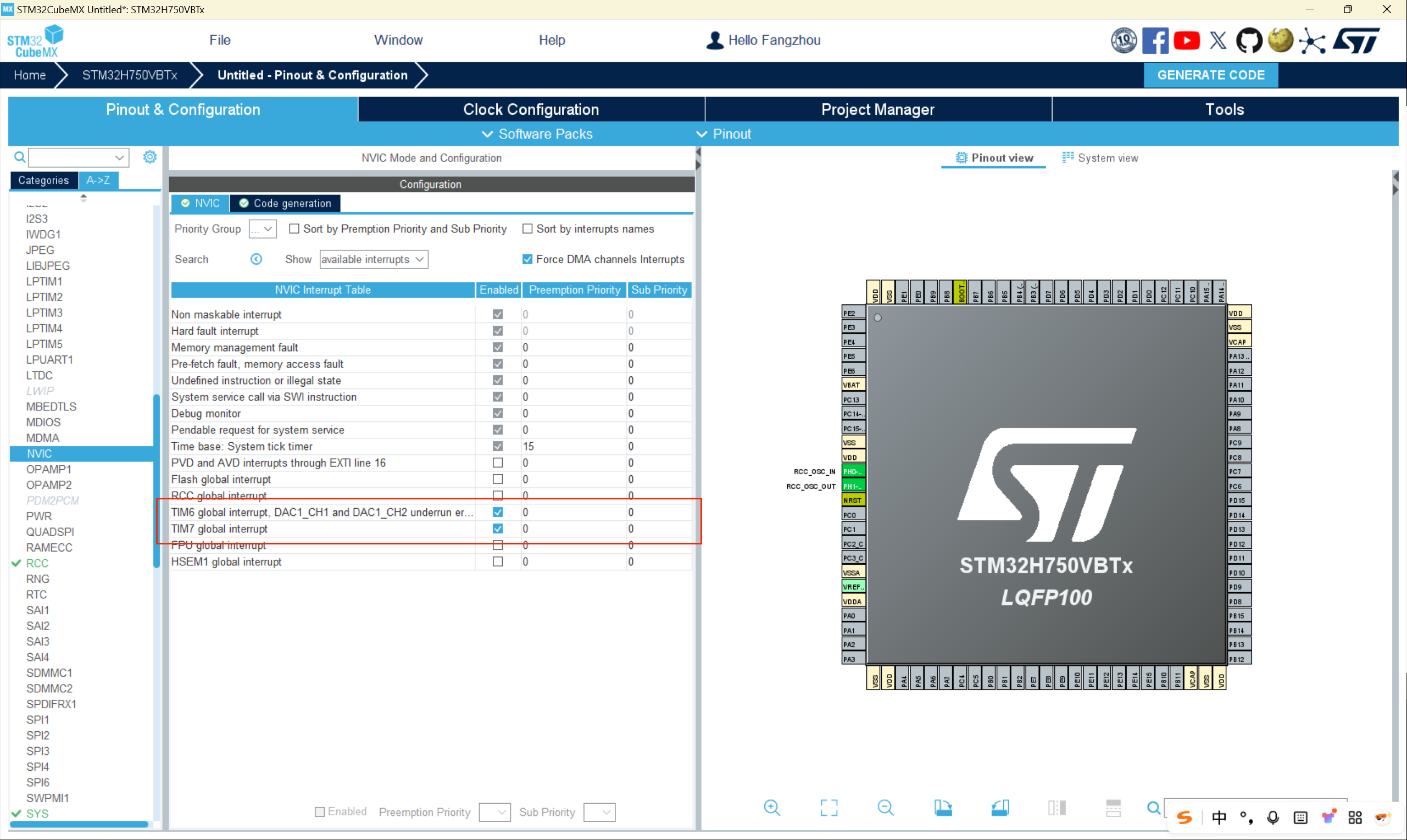1407x840 pixels.
Task: Toggle the Chinese input mode indicator
Action: point(1219,817)
